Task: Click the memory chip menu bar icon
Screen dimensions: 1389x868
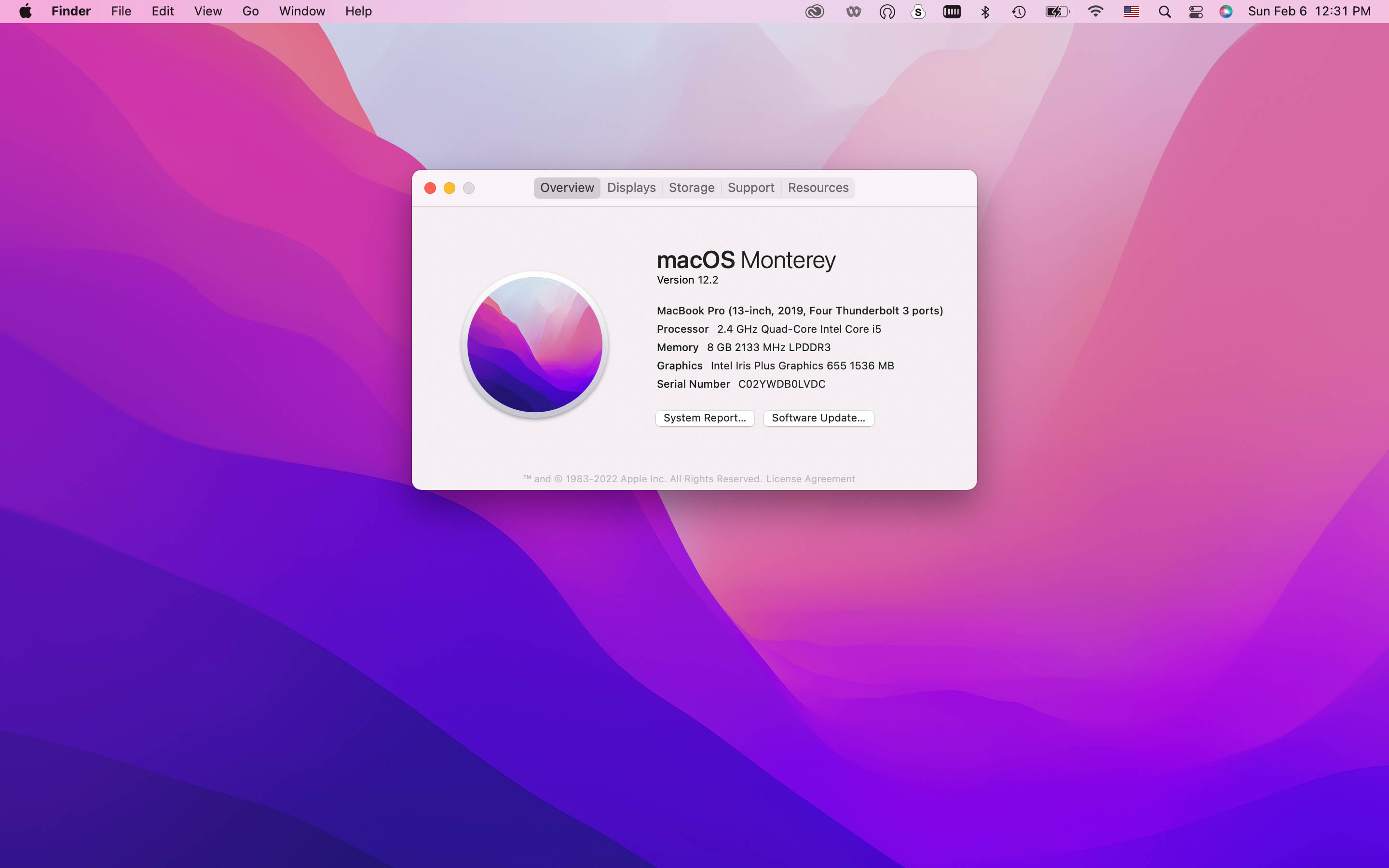Action: click(952, 12)
